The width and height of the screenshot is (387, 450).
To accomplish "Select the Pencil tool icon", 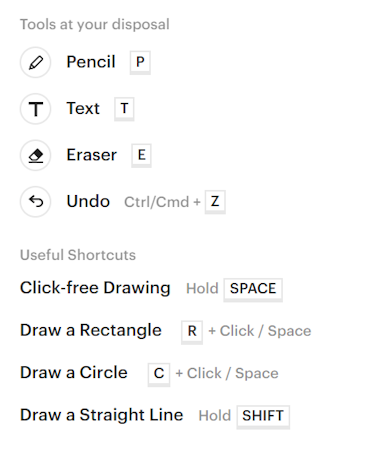I will coord(35,62).
